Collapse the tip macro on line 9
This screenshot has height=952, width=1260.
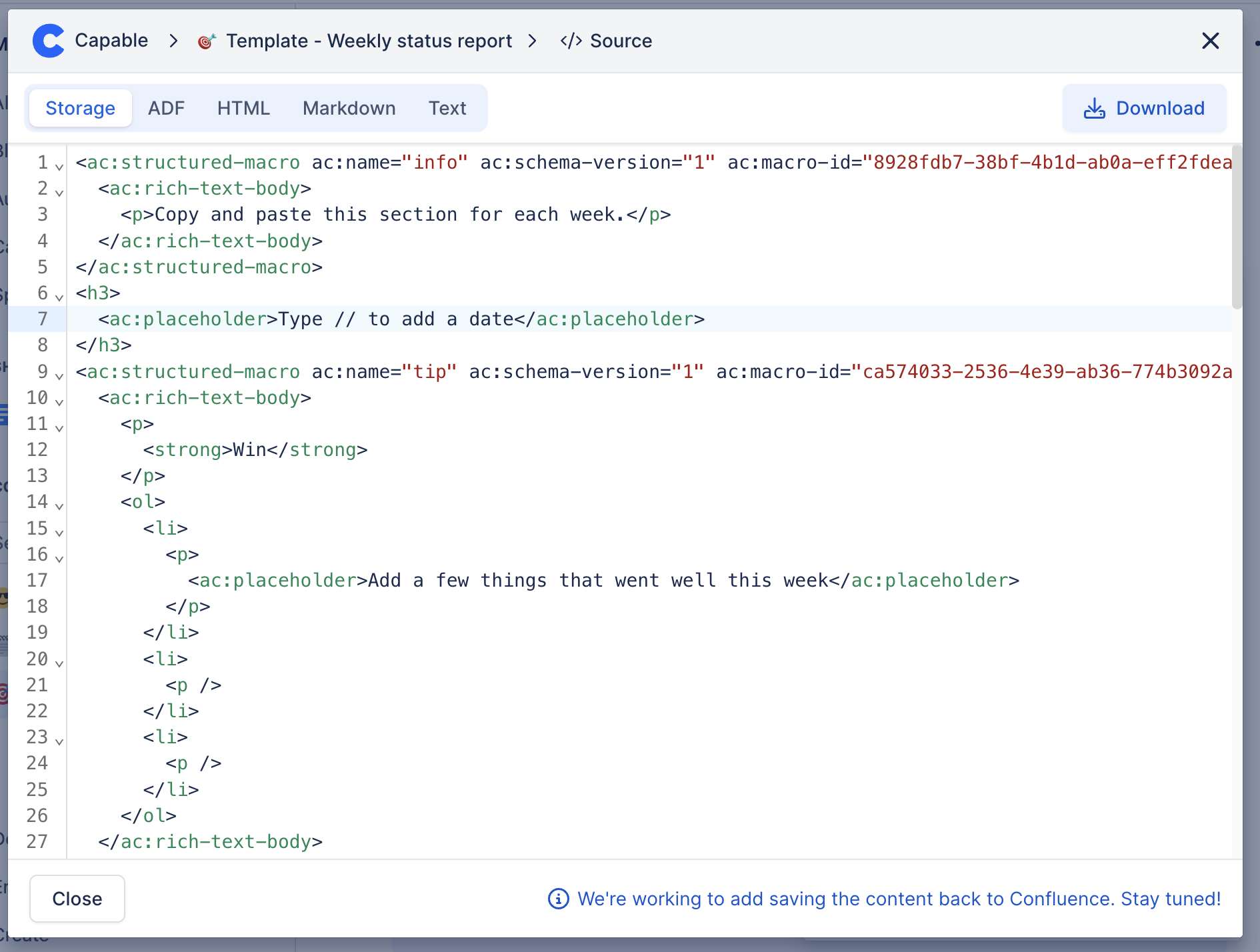[x=59, y=376]
